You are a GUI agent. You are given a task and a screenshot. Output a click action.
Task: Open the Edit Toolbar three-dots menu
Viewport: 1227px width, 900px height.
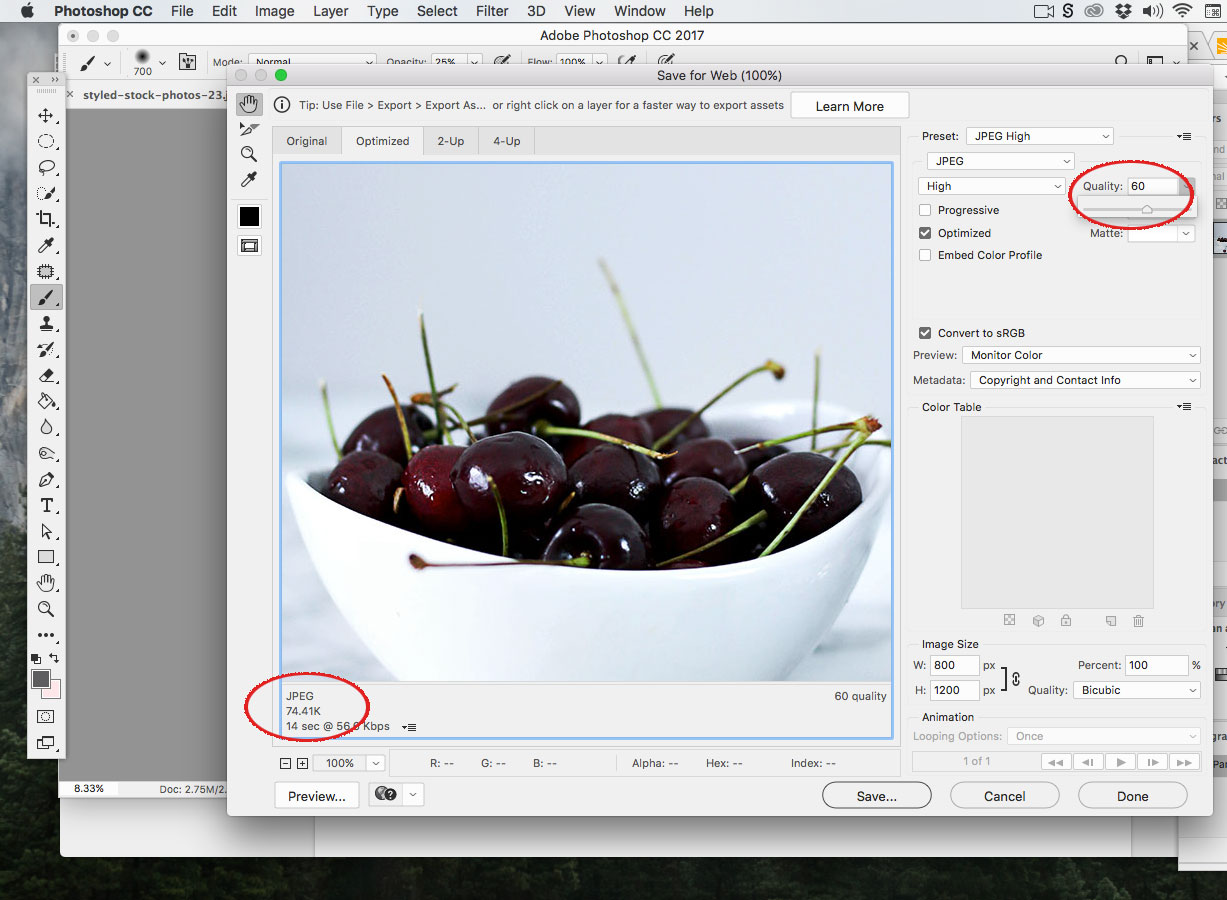tap(46, 635)
